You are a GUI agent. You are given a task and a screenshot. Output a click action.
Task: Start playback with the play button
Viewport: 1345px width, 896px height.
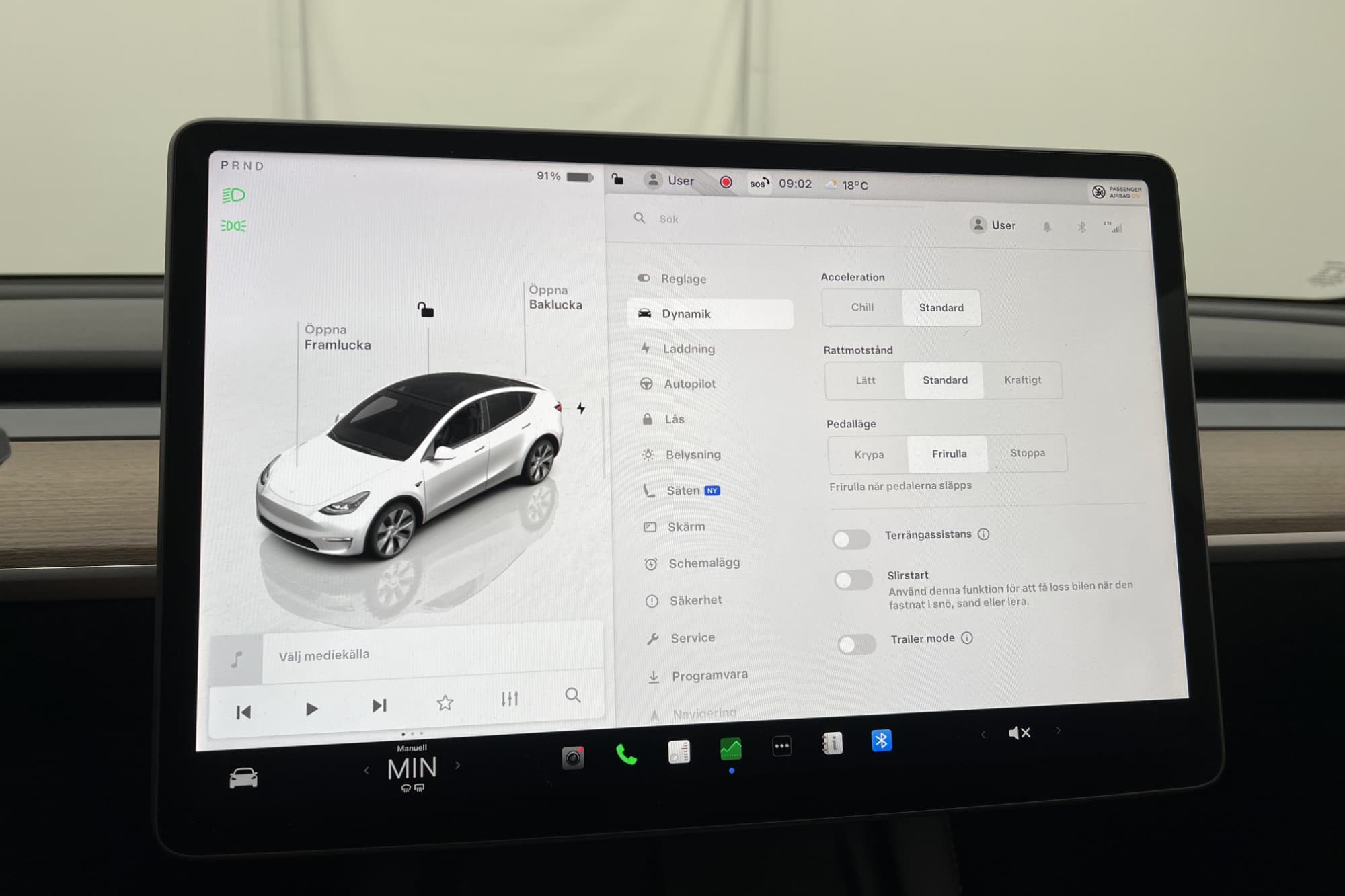coord(311,708)
